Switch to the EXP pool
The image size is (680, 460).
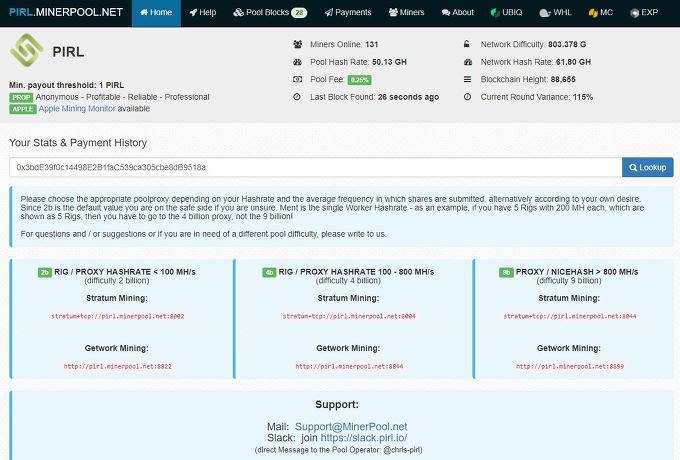pos(644,13)
